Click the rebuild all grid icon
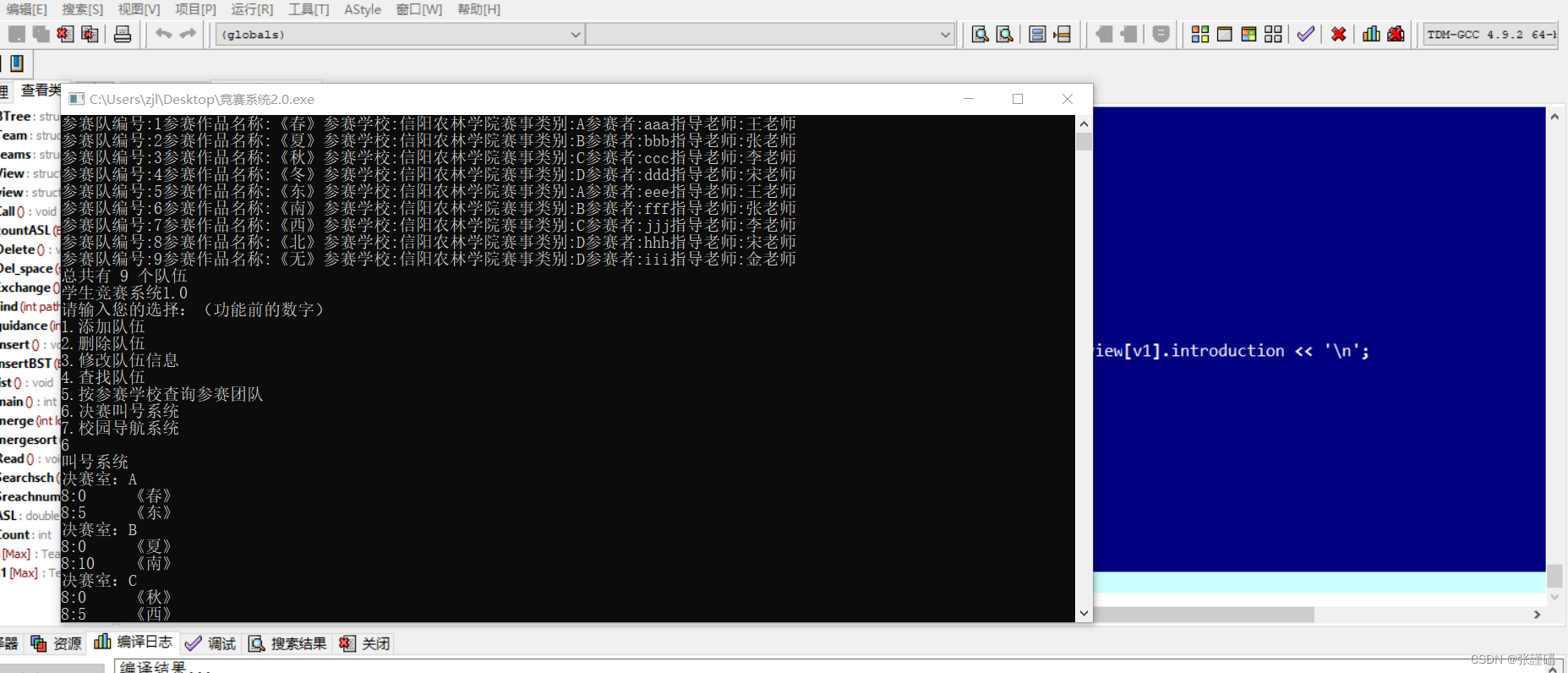Screen dimensions: 1568x673 (x=1273, y=34)
